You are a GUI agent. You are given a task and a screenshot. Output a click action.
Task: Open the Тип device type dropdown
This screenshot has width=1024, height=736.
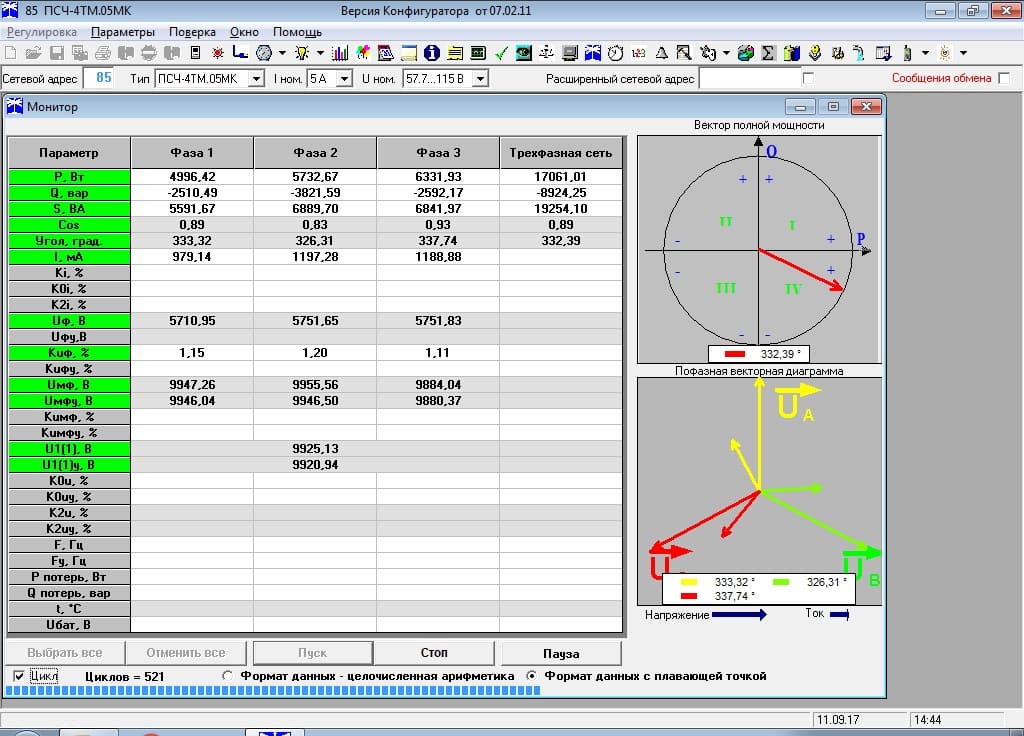pyautogui.click(x=256, y=78)
